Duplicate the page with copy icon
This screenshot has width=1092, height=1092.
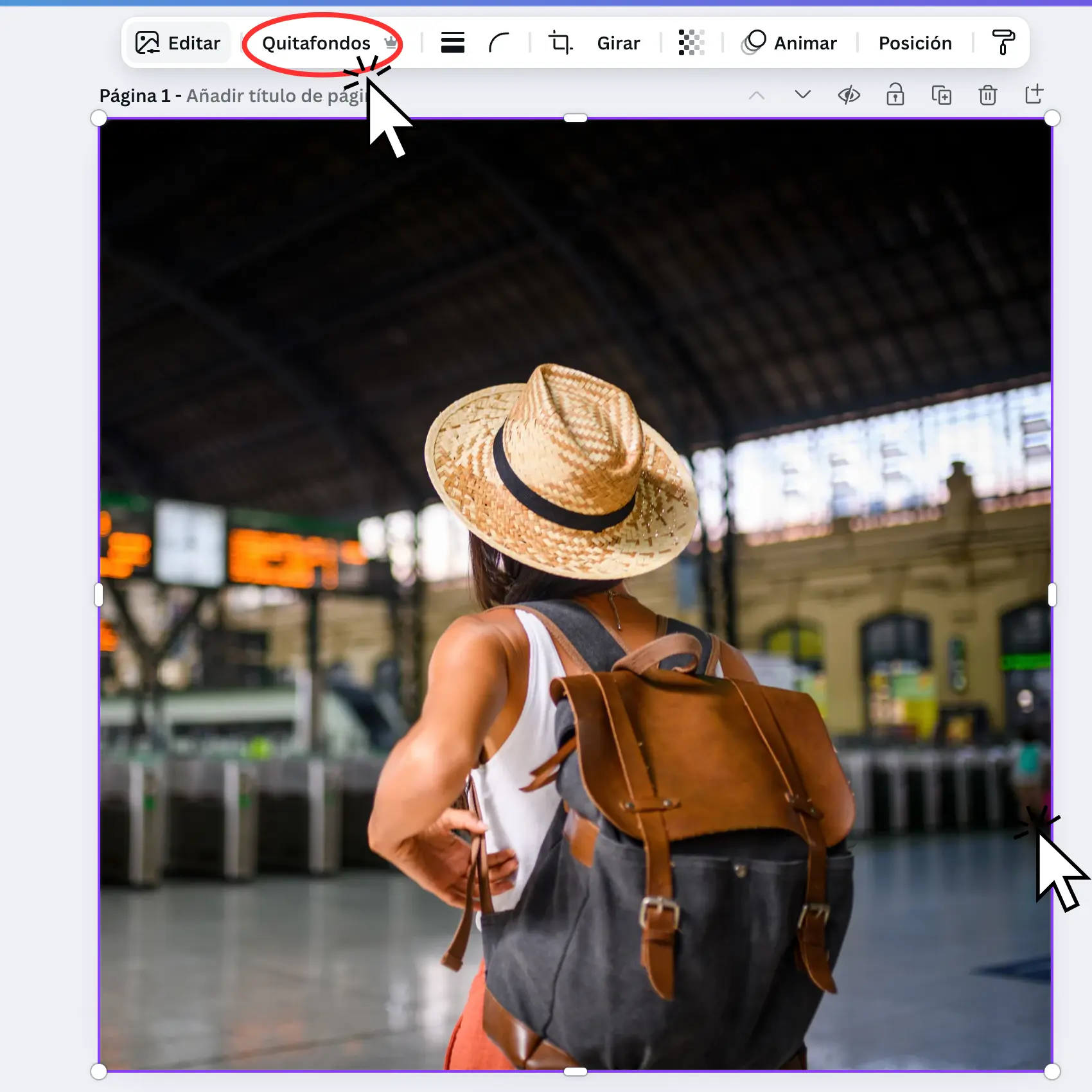coord(942,96)
